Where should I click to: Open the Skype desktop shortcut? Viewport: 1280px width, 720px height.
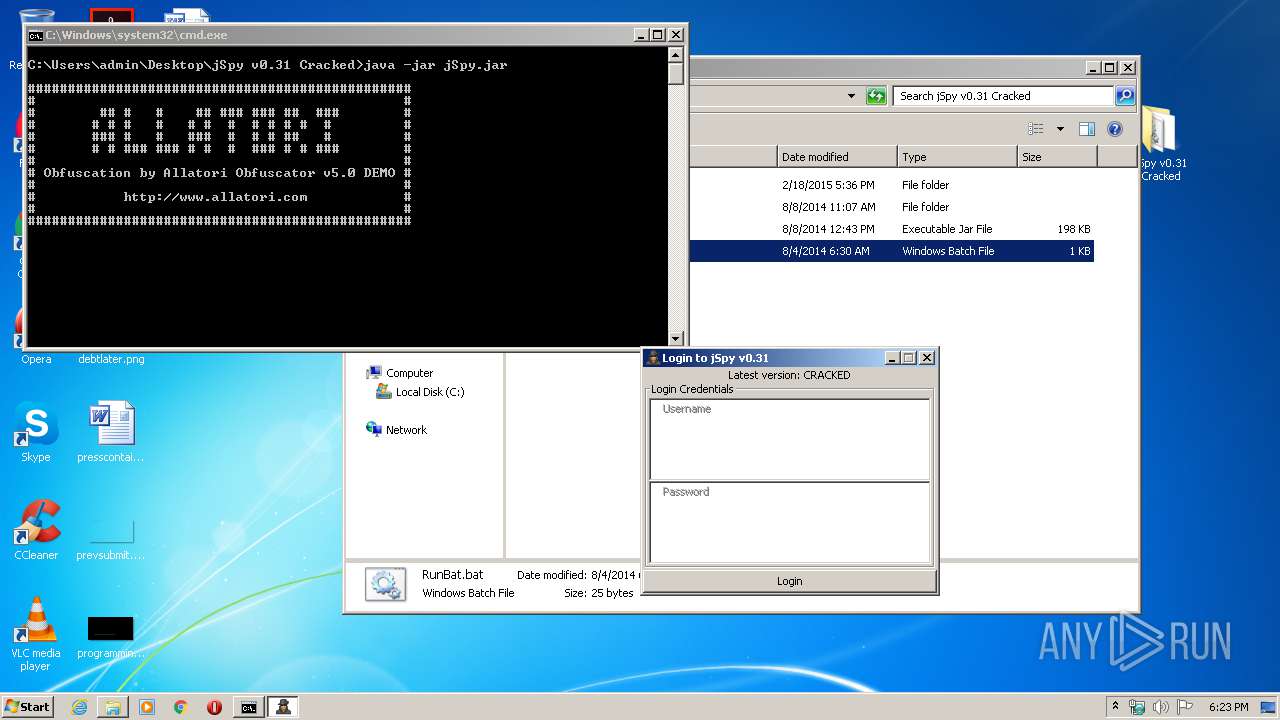coord(36,432)
